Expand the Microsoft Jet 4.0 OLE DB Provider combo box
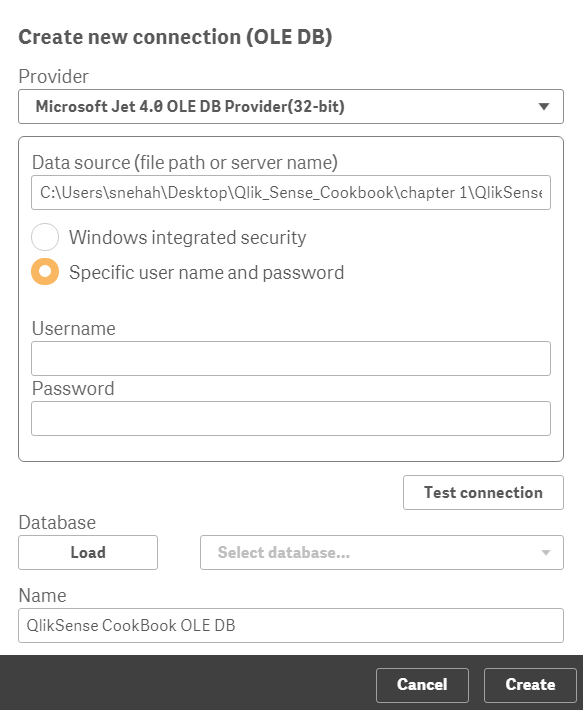This screenshot has width=583, height=710. 291,106
